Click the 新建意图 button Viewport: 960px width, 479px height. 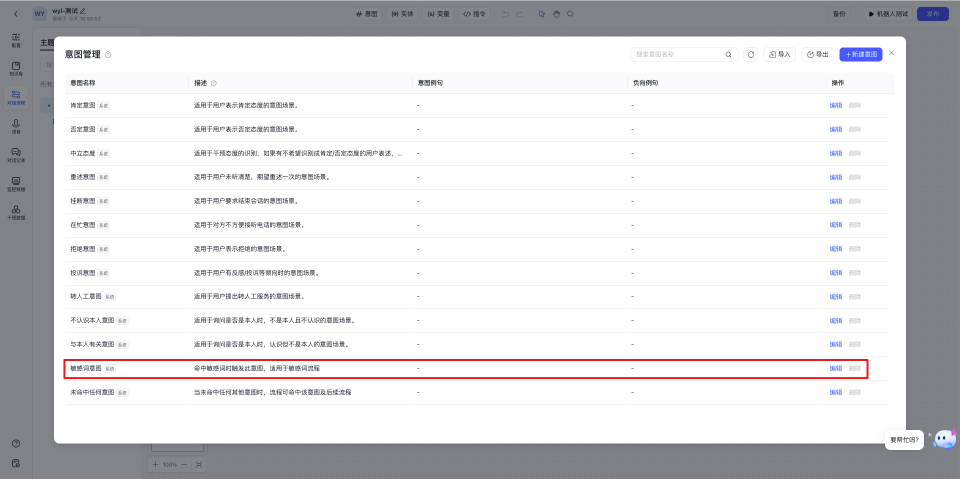click(860, 54)
